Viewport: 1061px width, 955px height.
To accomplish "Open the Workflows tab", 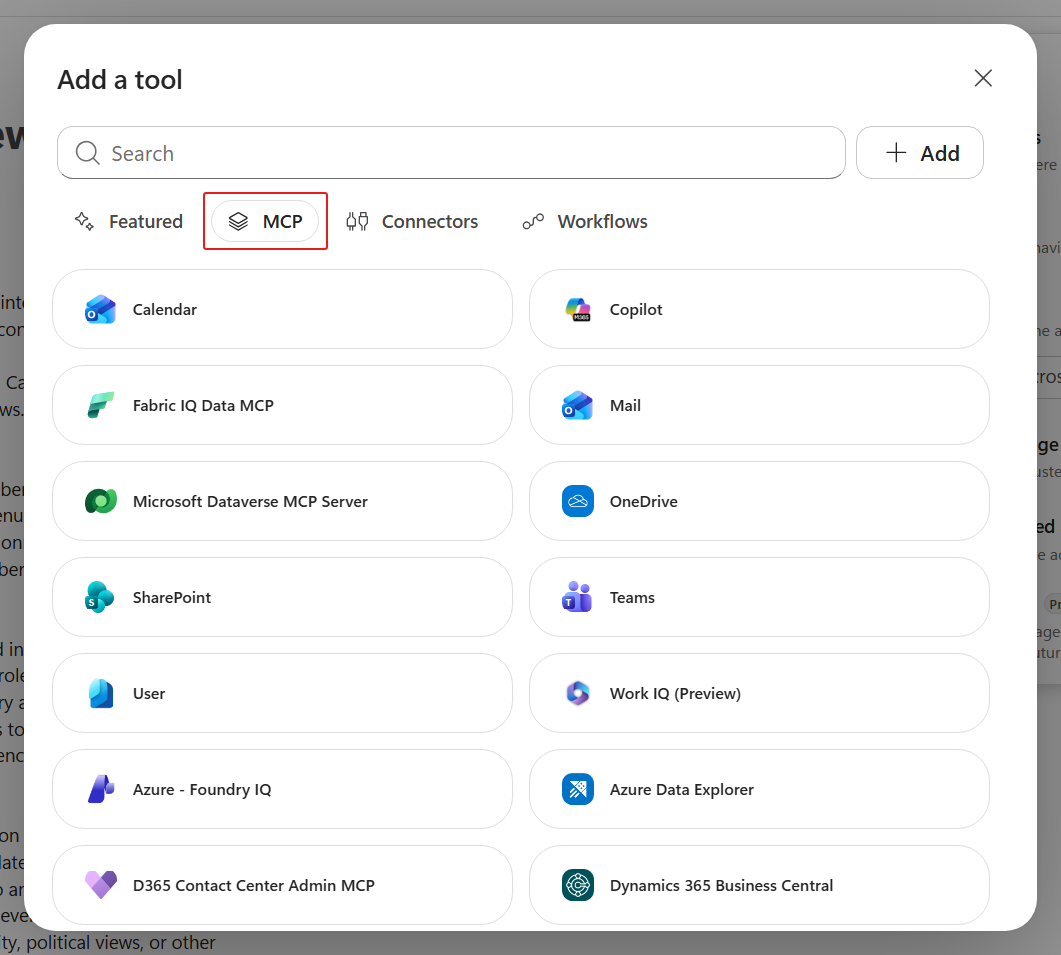I will [x=585, y=221].
